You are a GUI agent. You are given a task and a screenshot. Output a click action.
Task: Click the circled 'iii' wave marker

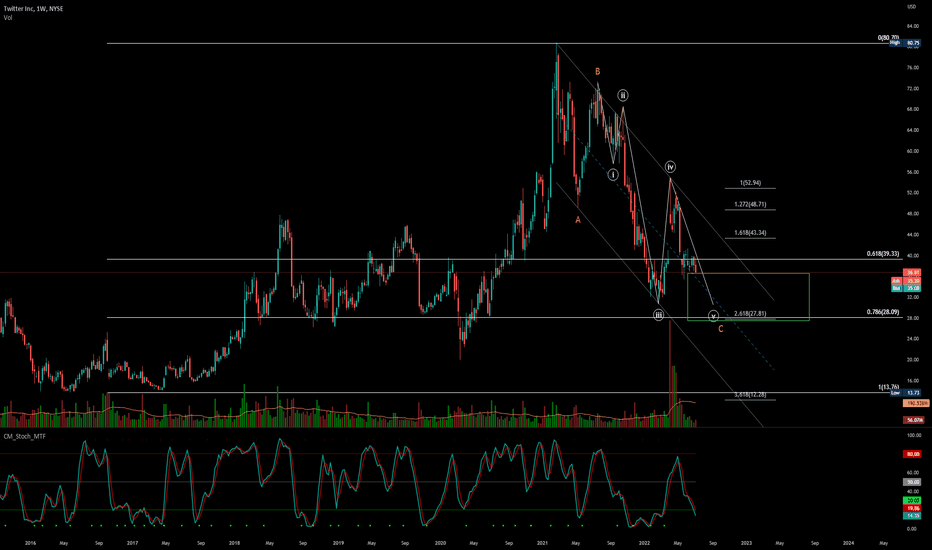point(658,315)
